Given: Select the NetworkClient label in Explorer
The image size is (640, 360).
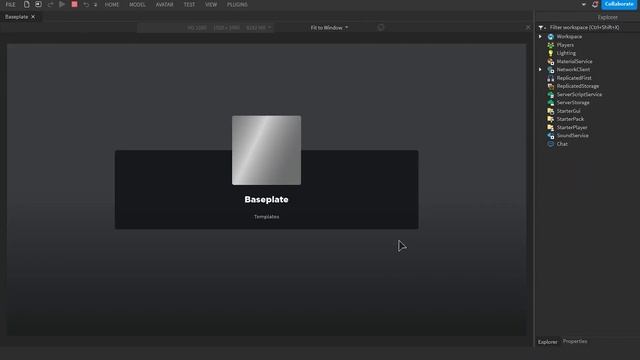Looking at the screenshot, I should coord(573,70).
